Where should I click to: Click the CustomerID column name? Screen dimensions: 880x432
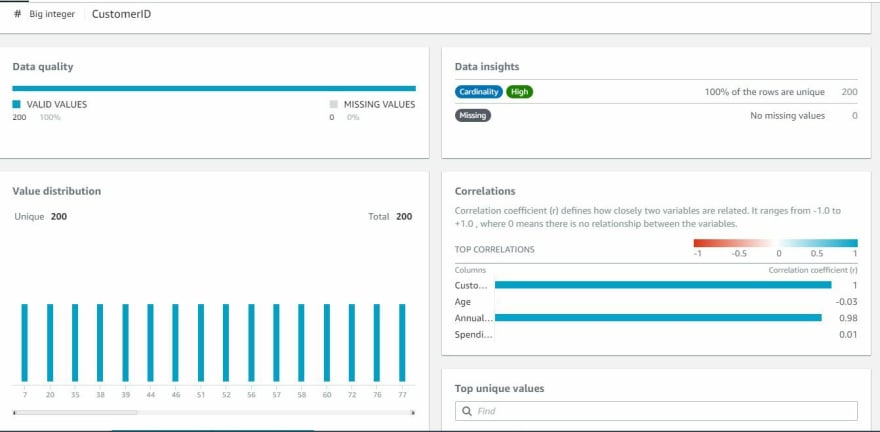pos(121,15)
